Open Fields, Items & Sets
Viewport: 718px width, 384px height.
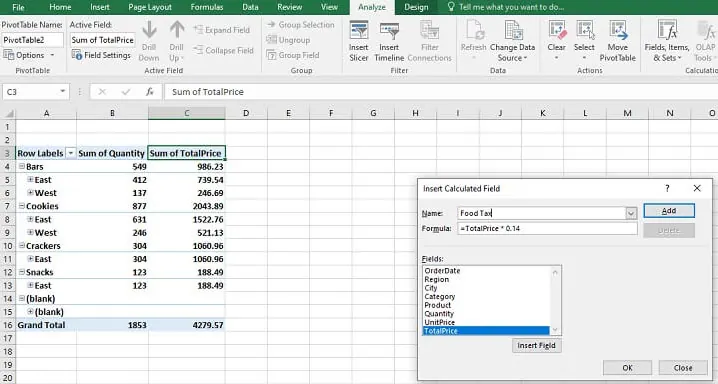tap(667, 41)
